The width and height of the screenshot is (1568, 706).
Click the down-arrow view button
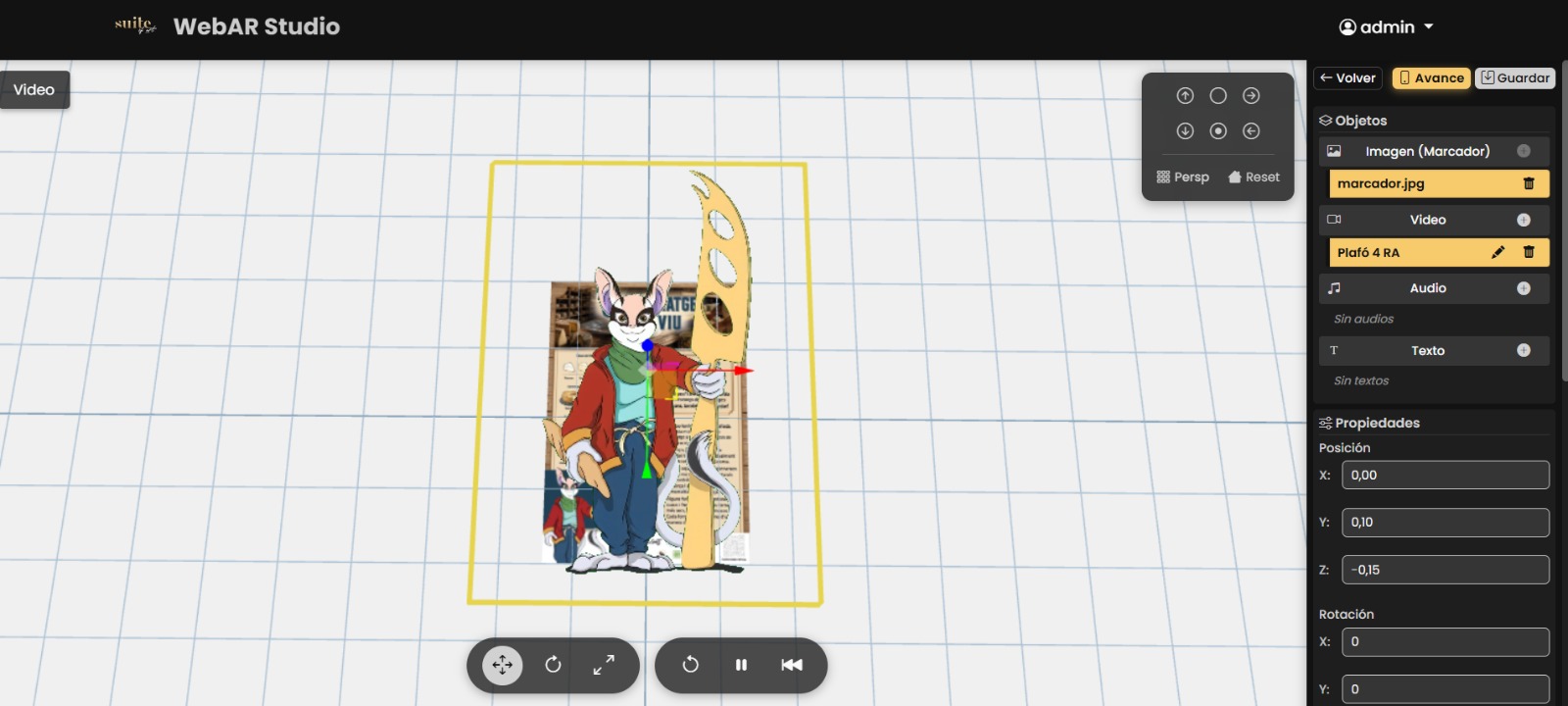click(x=1185, y=131)
